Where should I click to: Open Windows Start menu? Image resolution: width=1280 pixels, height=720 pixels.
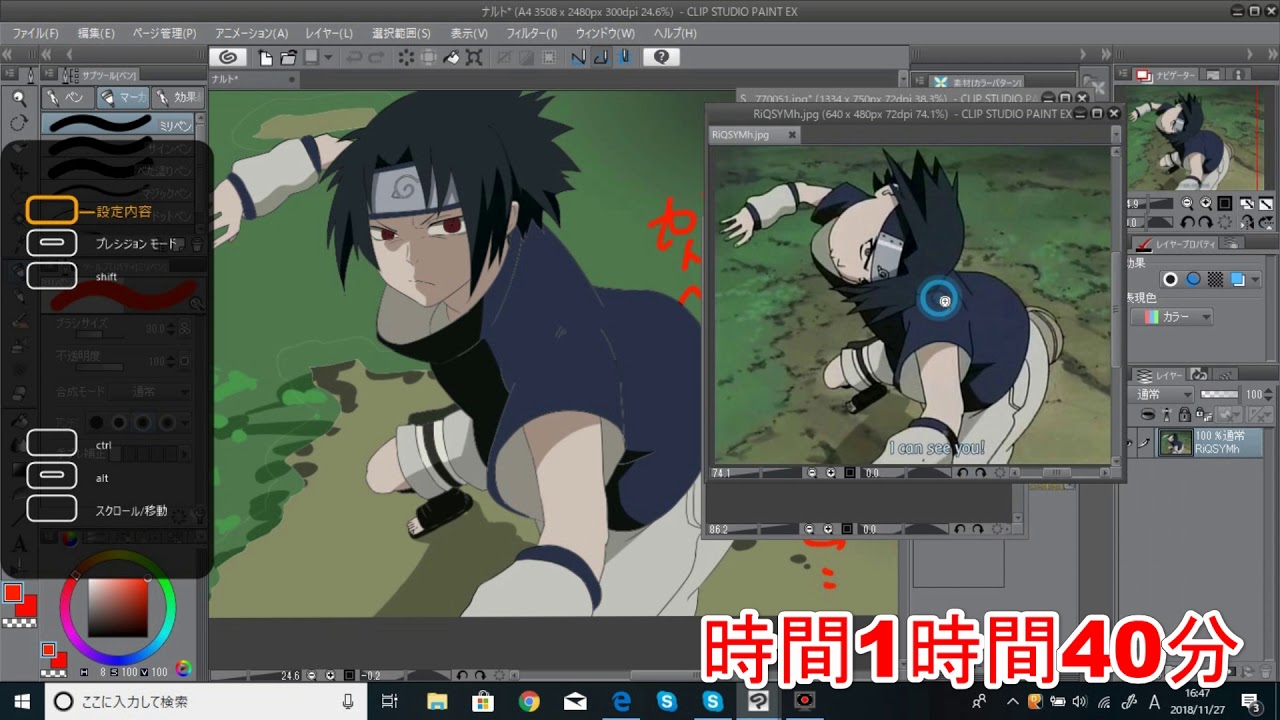pos(22,701)
